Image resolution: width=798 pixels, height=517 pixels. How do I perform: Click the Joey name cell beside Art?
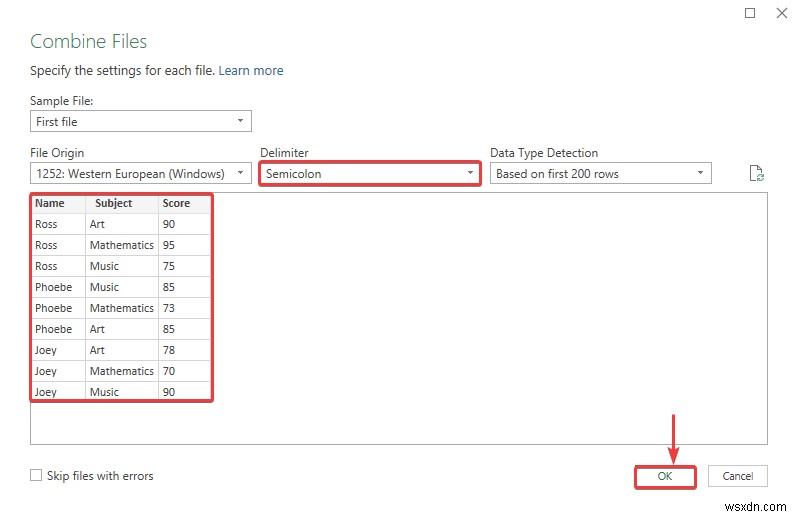tap(58, 350)
